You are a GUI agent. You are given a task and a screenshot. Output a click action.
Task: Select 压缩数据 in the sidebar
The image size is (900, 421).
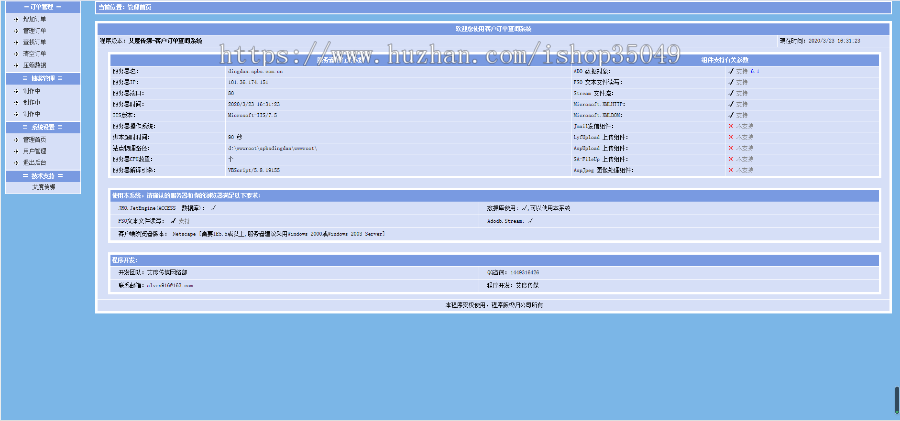click(34, 65)
